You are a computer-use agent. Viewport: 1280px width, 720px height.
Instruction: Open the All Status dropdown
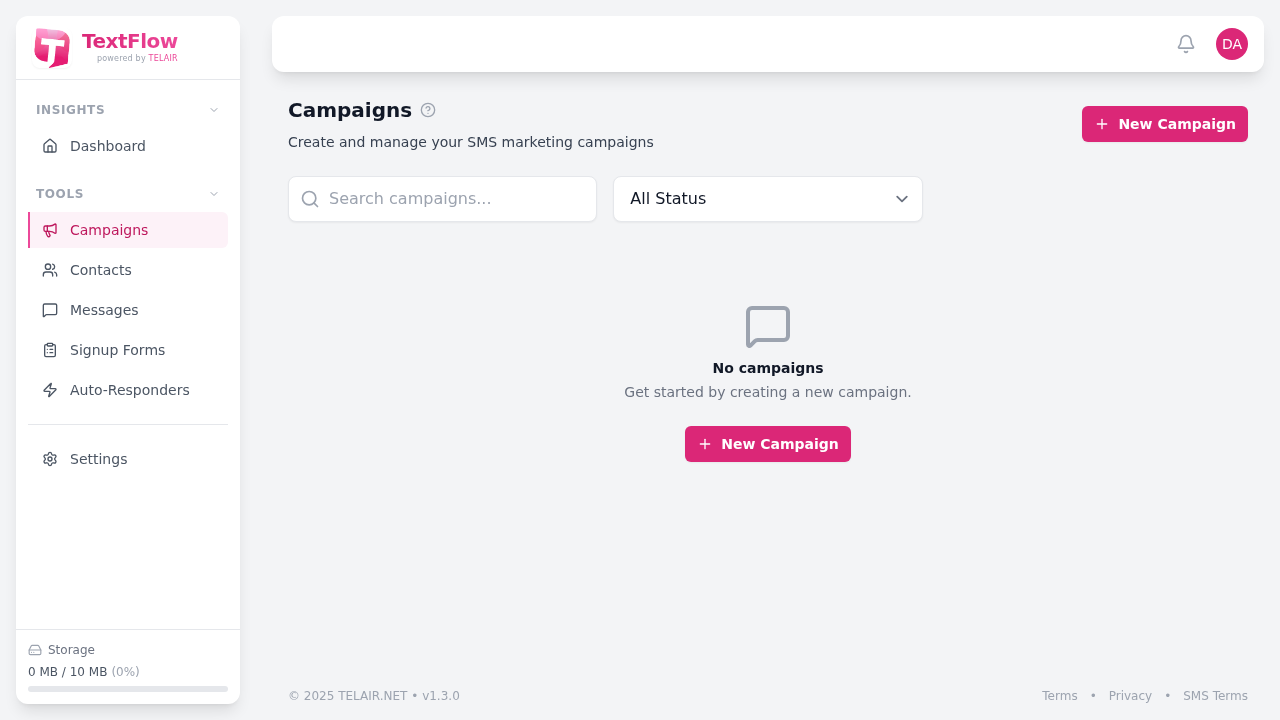pos(767,199)
